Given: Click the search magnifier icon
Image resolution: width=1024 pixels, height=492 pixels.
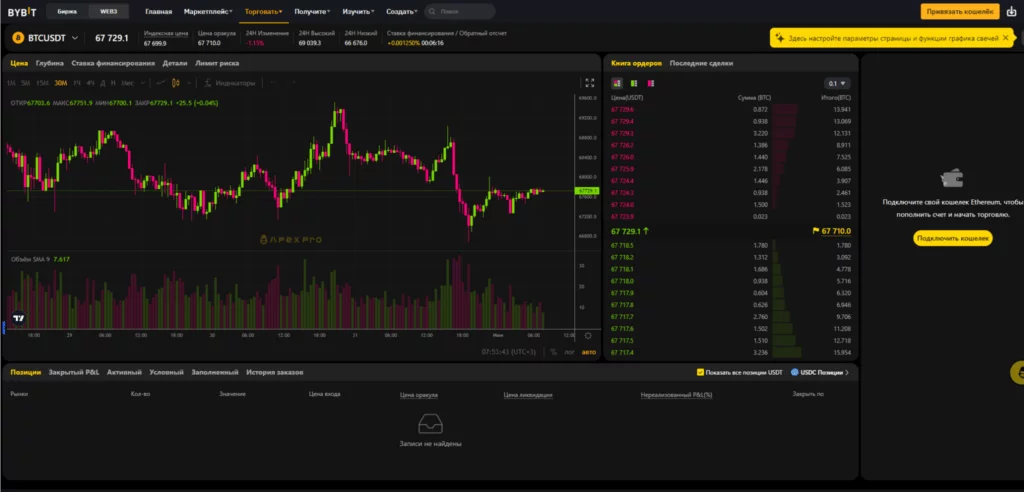Looking at the screenshot, I should point(434,12).
